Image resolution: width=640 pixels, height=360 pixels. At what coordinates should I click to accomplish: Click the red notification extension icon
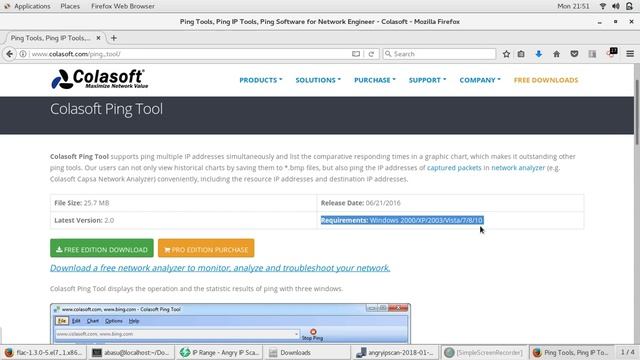(x=611, y=53)
